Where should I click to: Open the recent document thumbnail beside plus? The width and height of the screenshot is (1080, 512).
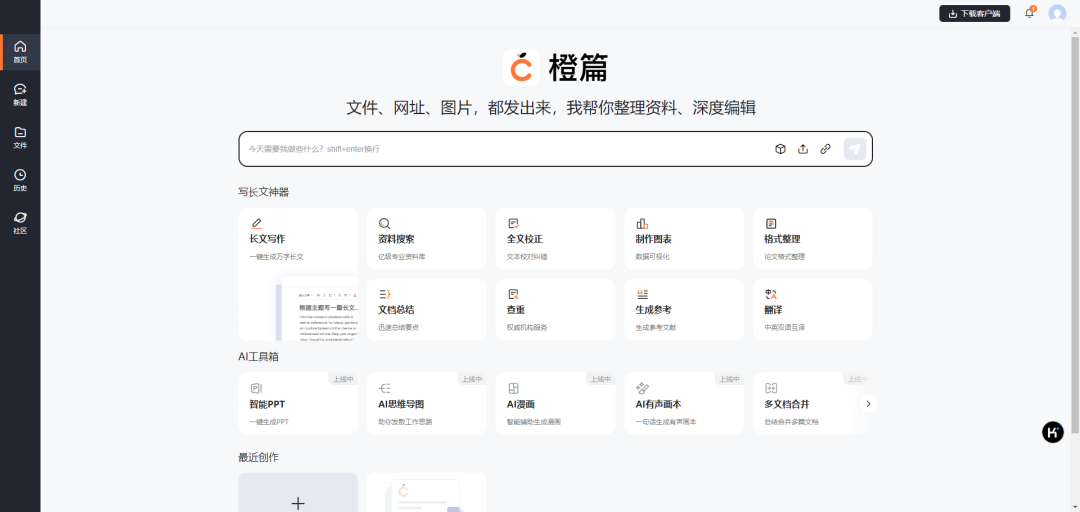[426, 493]
